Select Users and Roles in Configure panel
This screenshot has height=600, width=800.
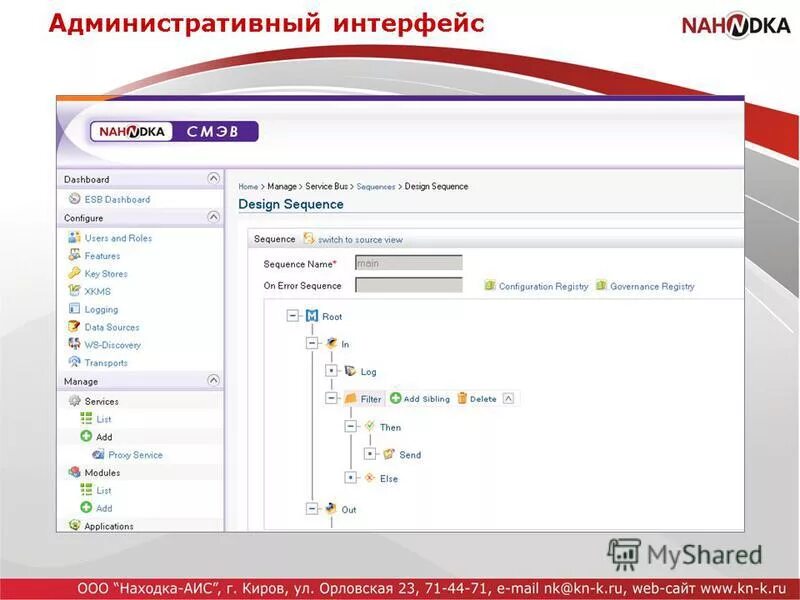pos(117,238)
